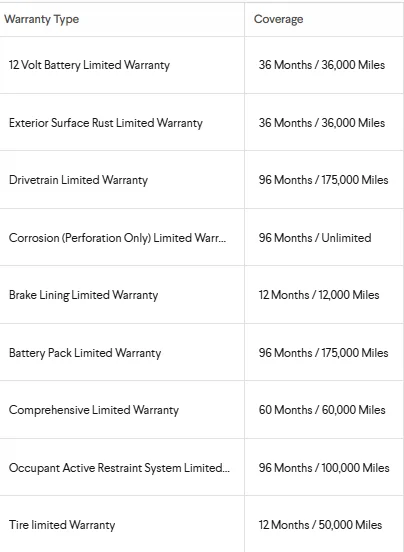Select Battery Pack 175,000 Miles coverage cell
The image size is (404, 552).
(323, 353)
